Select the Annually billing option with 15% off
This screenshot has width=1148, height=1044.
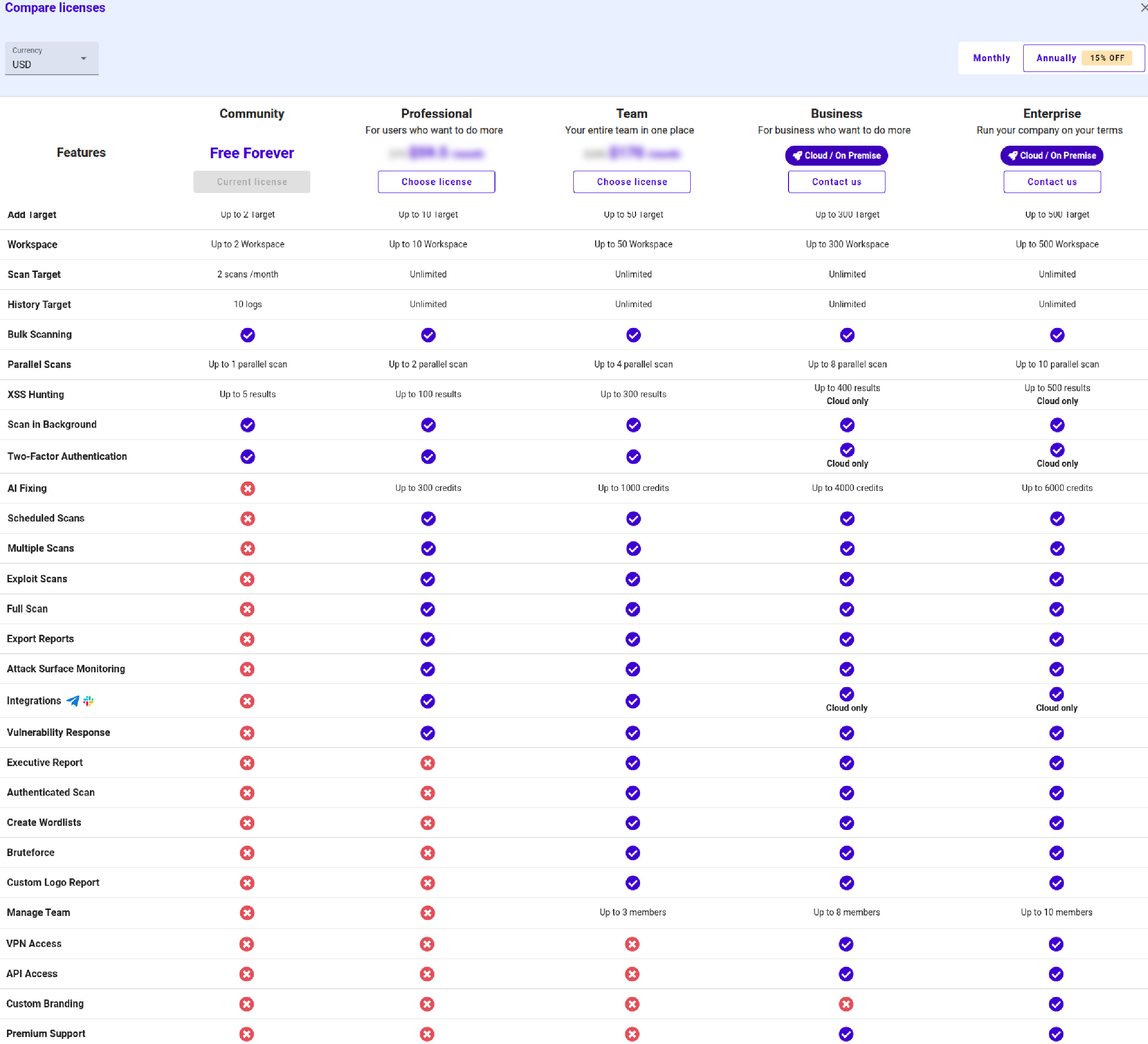point(1056,58)
